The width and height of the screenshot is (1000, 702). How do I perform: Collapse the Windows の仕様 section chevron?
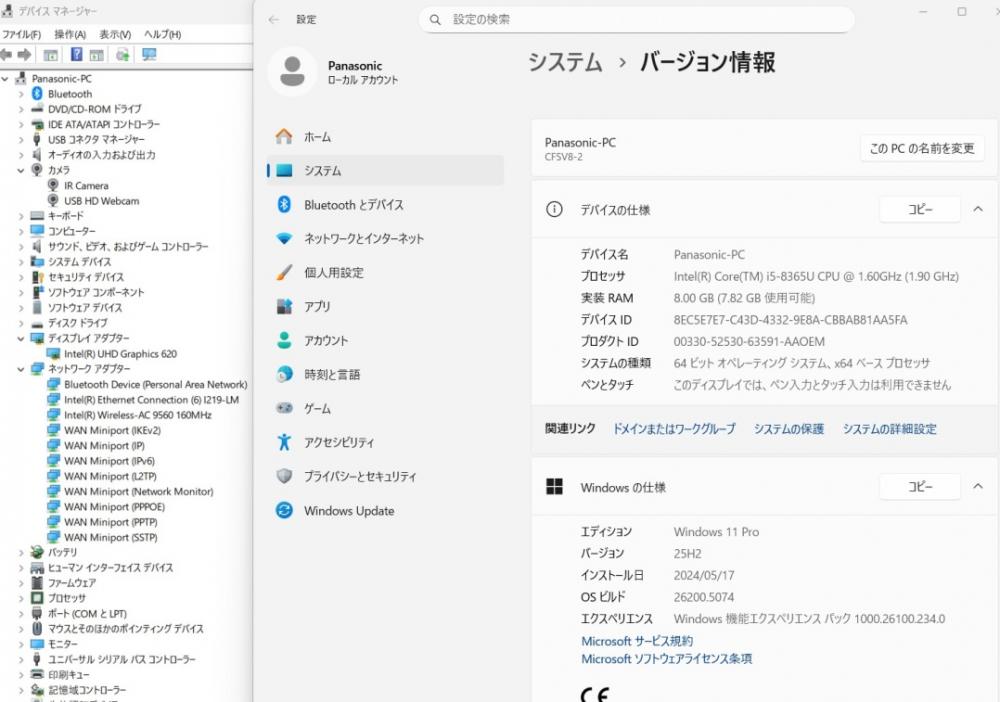pyautogui.click(x=978, y=486)
